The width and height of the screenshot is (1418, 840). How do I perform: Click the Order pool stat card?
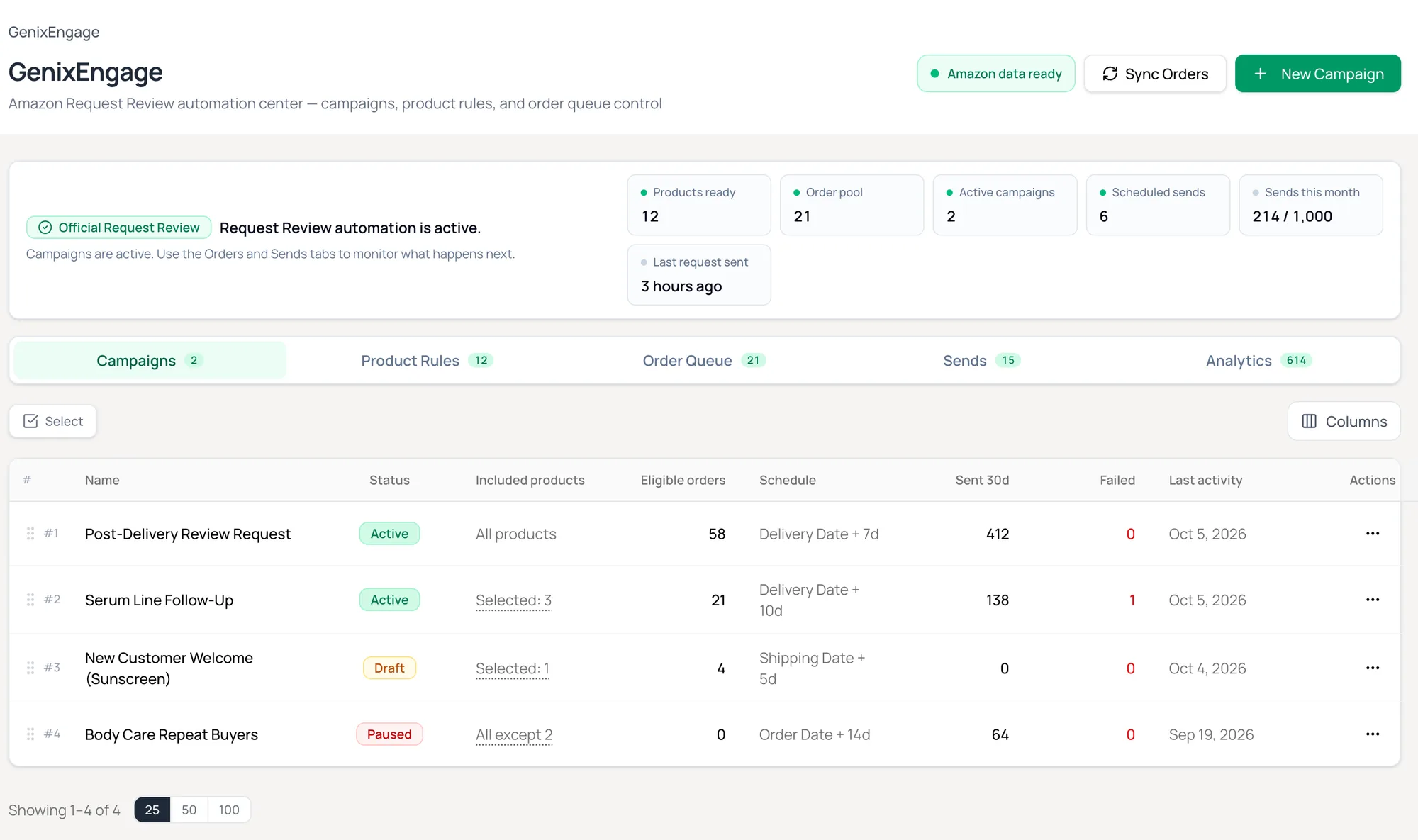852,205
